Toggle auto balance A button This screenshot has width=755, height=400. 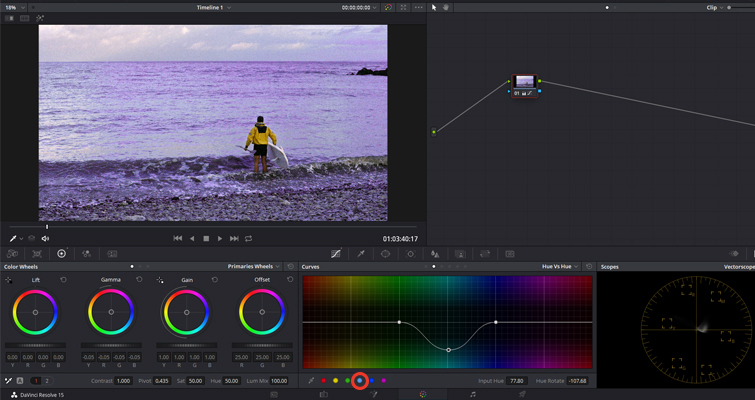coord(20,381)
